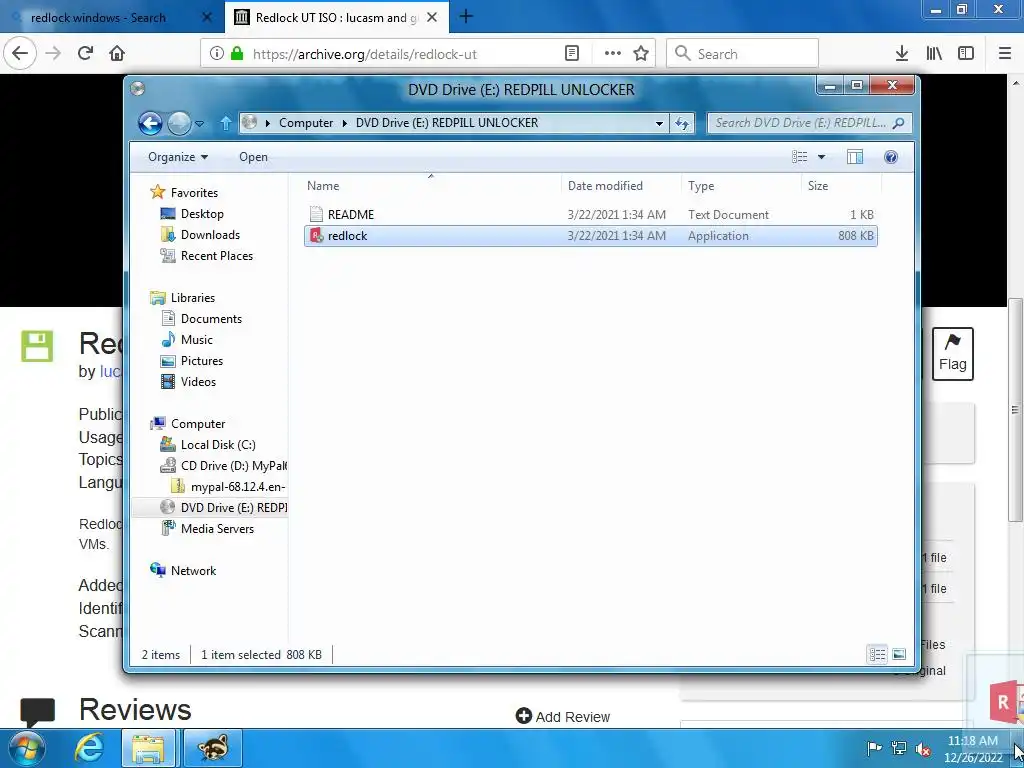The width and height of the screenshot is (1024, 768).
Task: Toggle the preview pane button
Action: [855, 157]
